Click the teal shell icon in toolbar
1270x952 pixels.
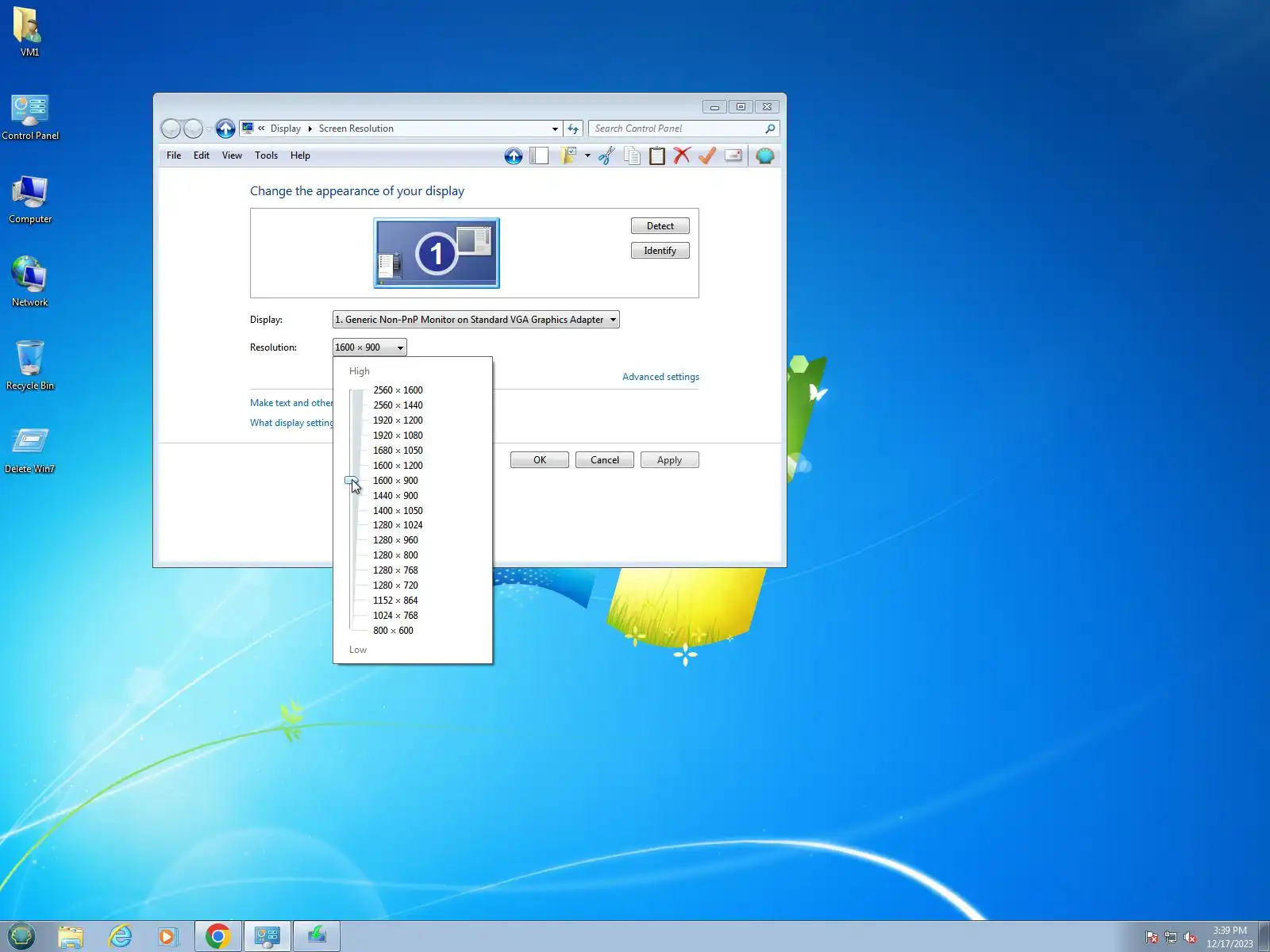[x=765, y=156]
